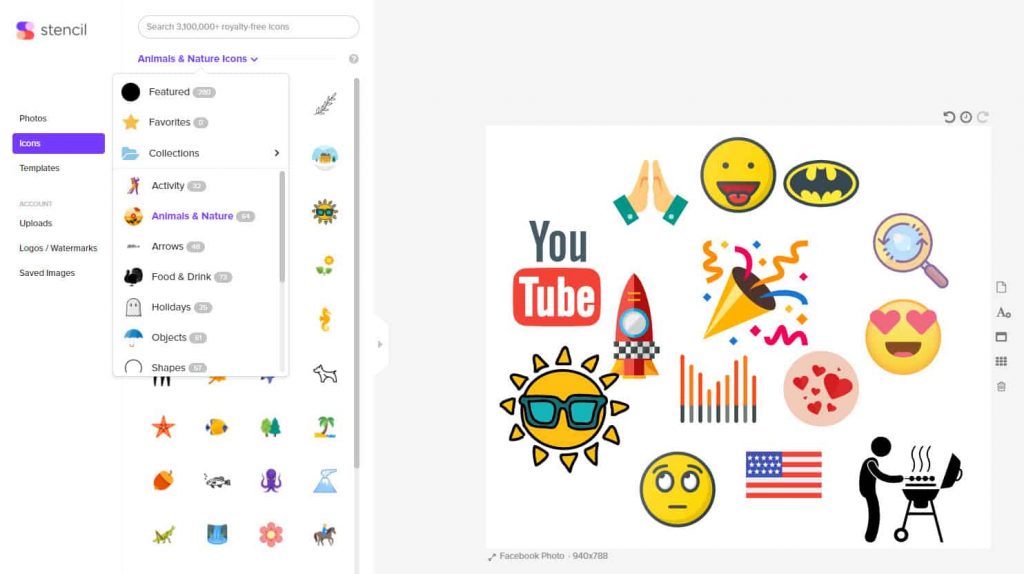
Task: Pick the spotted fish icon
Action: click(217, 481)
